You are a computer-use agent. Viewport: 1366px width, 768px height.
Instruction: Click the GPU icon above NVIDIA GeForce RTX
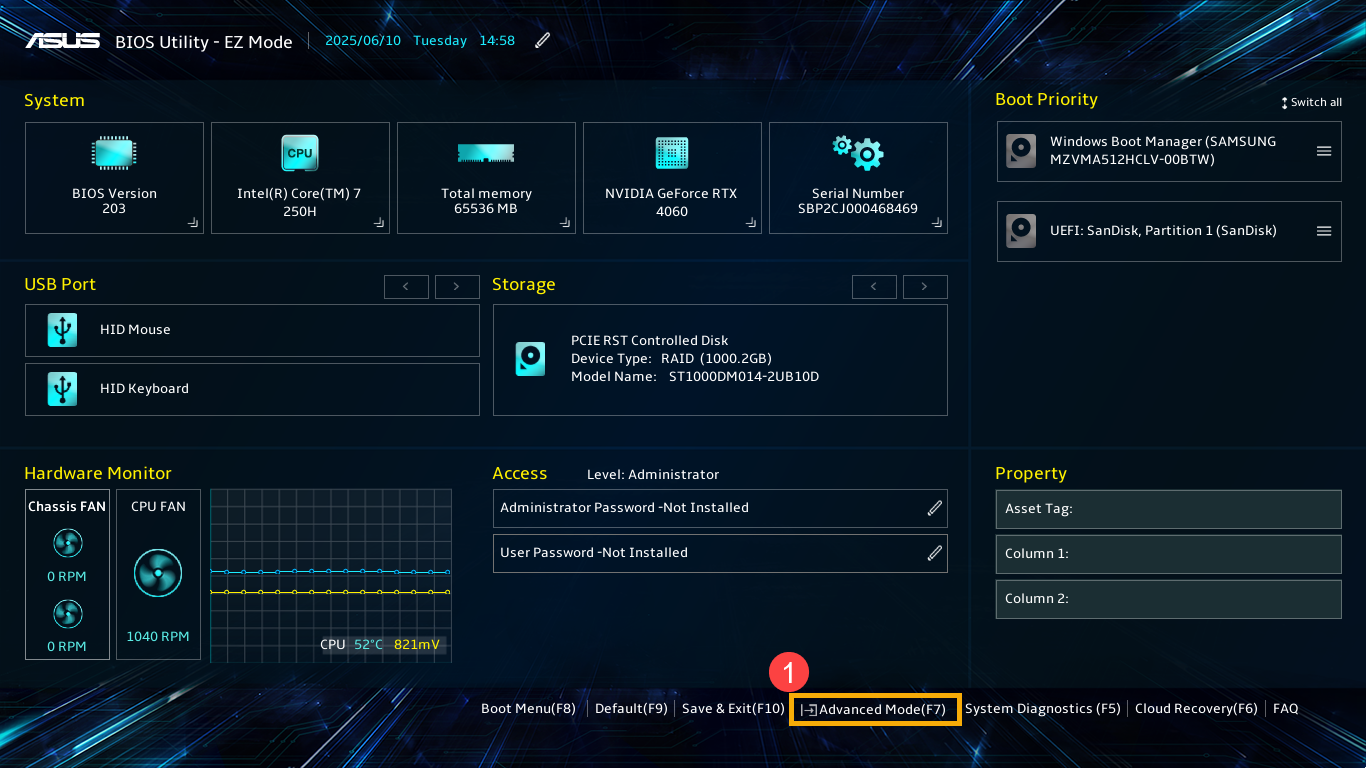click(x=672, y=153)
